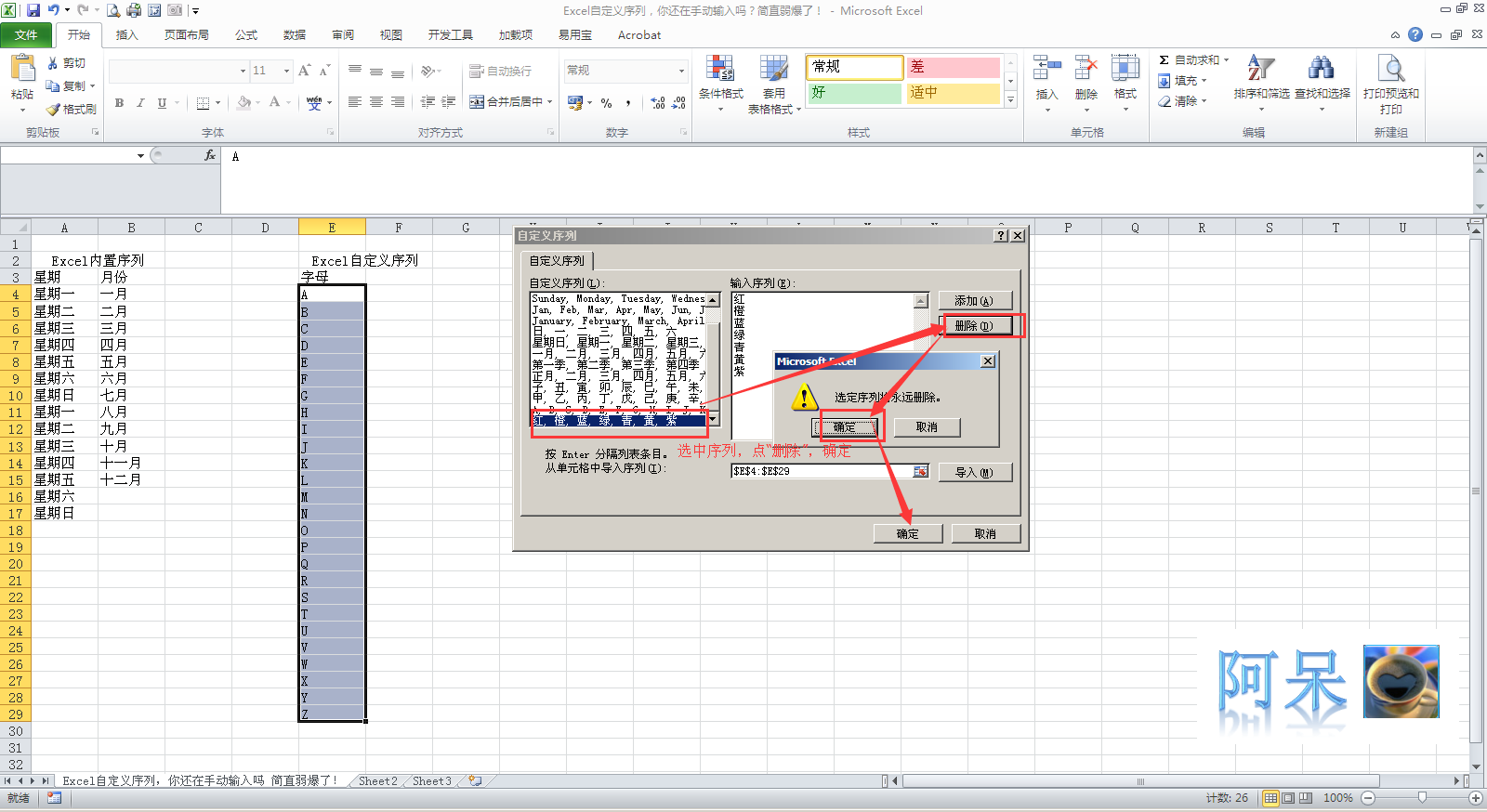This screenshot has width=1487, height=812.
Task: Undo the last action
Action: click(x=54, y=10)
